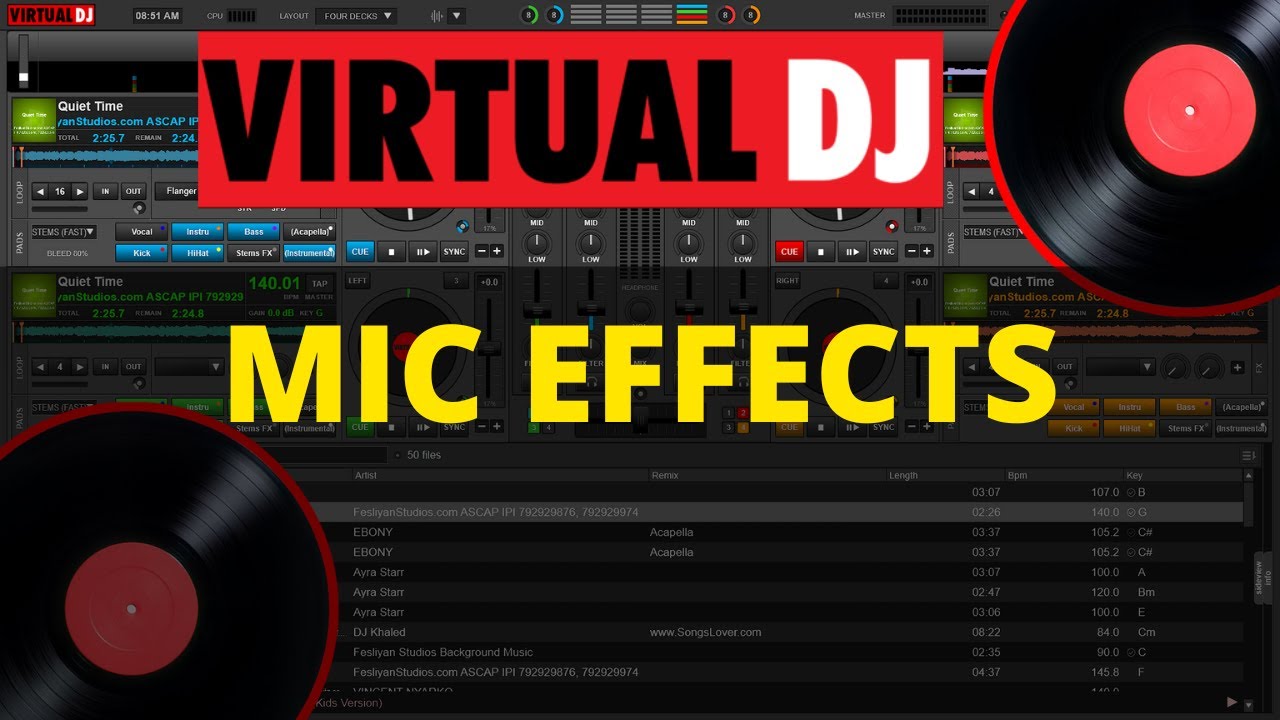Click the blue deck 8 ring indicator
Viewport: 1280px width, 720px height.
pos(554,15)
